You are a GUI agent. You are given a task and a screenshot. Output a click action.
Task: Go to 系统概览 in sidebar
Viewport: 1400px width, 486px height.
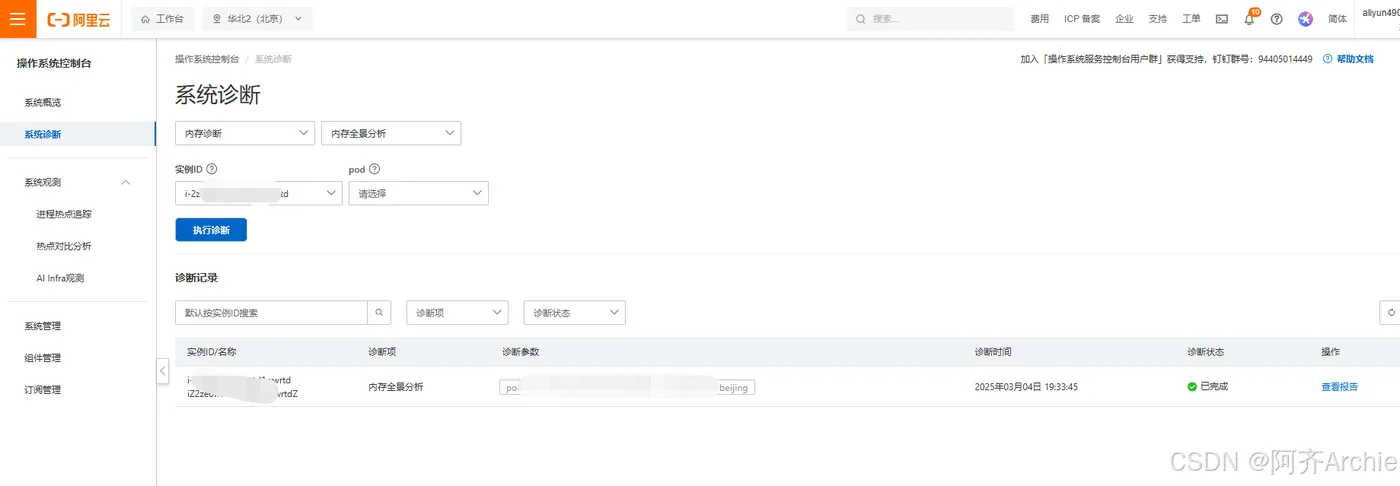pos(43,102)
